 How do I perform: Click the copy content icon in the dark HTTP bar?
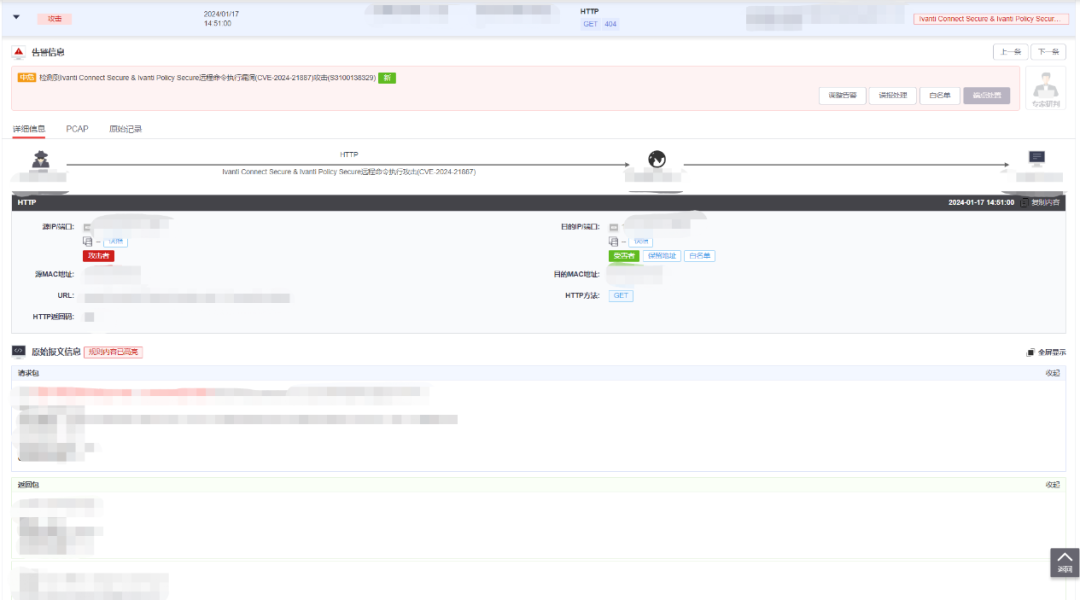tap(1024, 203)
